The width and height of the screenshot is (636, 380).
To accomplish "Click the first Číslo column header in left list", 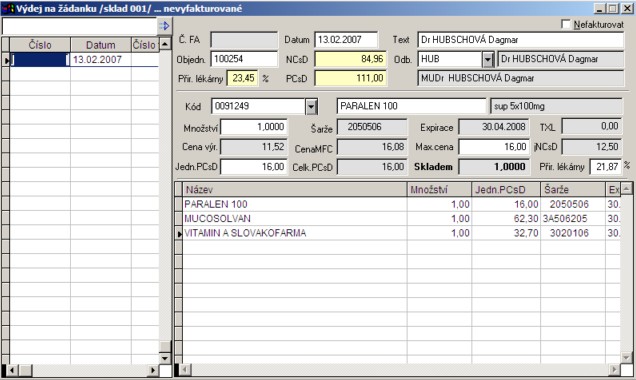I will coord(40,45).
